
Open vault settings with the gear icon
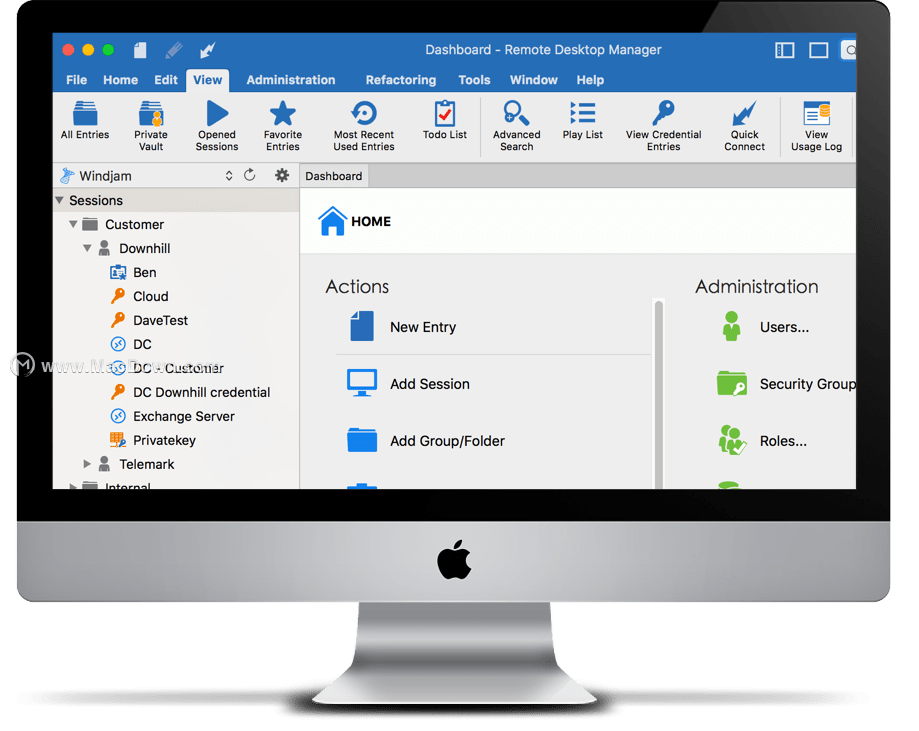[x=282, y=175]
